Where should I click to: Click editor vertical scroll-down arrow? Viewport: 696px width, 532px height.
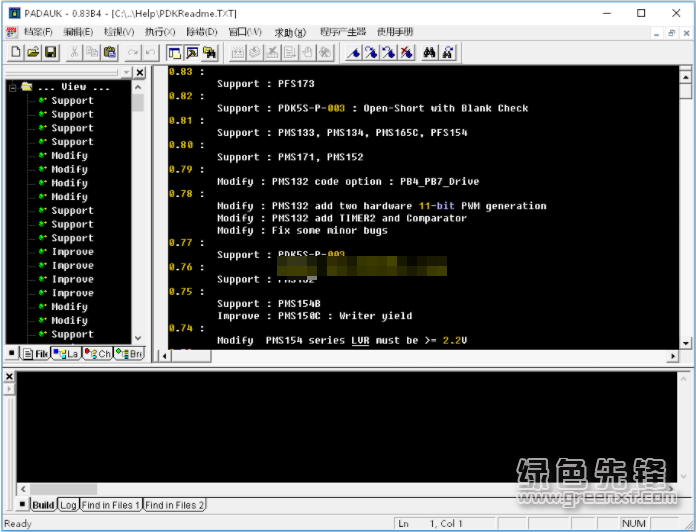click(685, 343)
